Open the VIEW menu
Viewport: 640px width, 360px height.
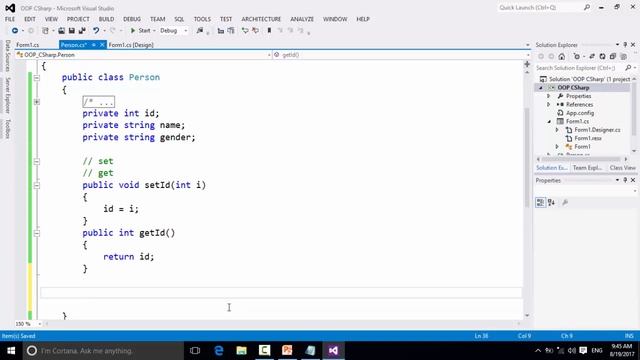pos(51,19)
